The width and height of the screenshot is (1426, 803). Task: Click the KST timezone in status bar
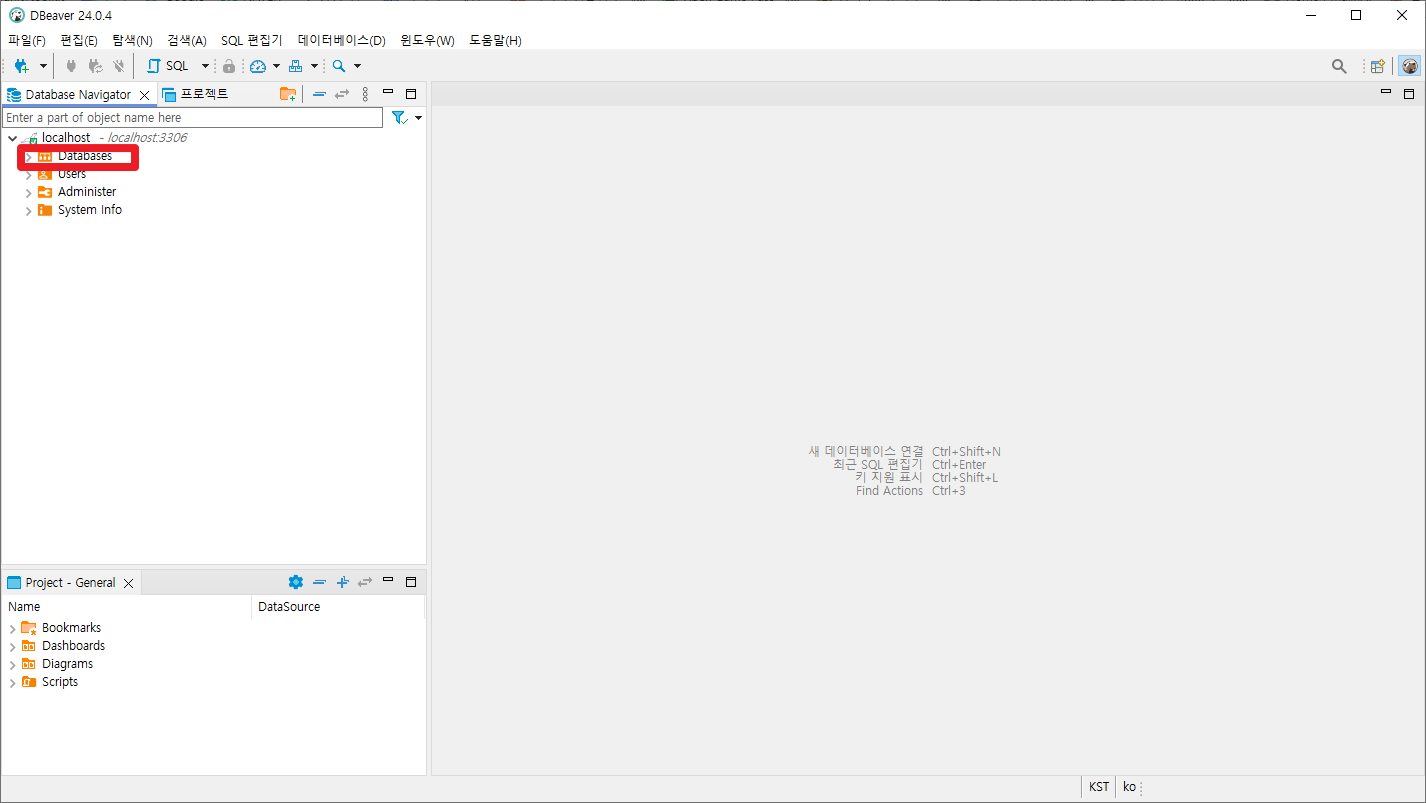point(1098,787)
